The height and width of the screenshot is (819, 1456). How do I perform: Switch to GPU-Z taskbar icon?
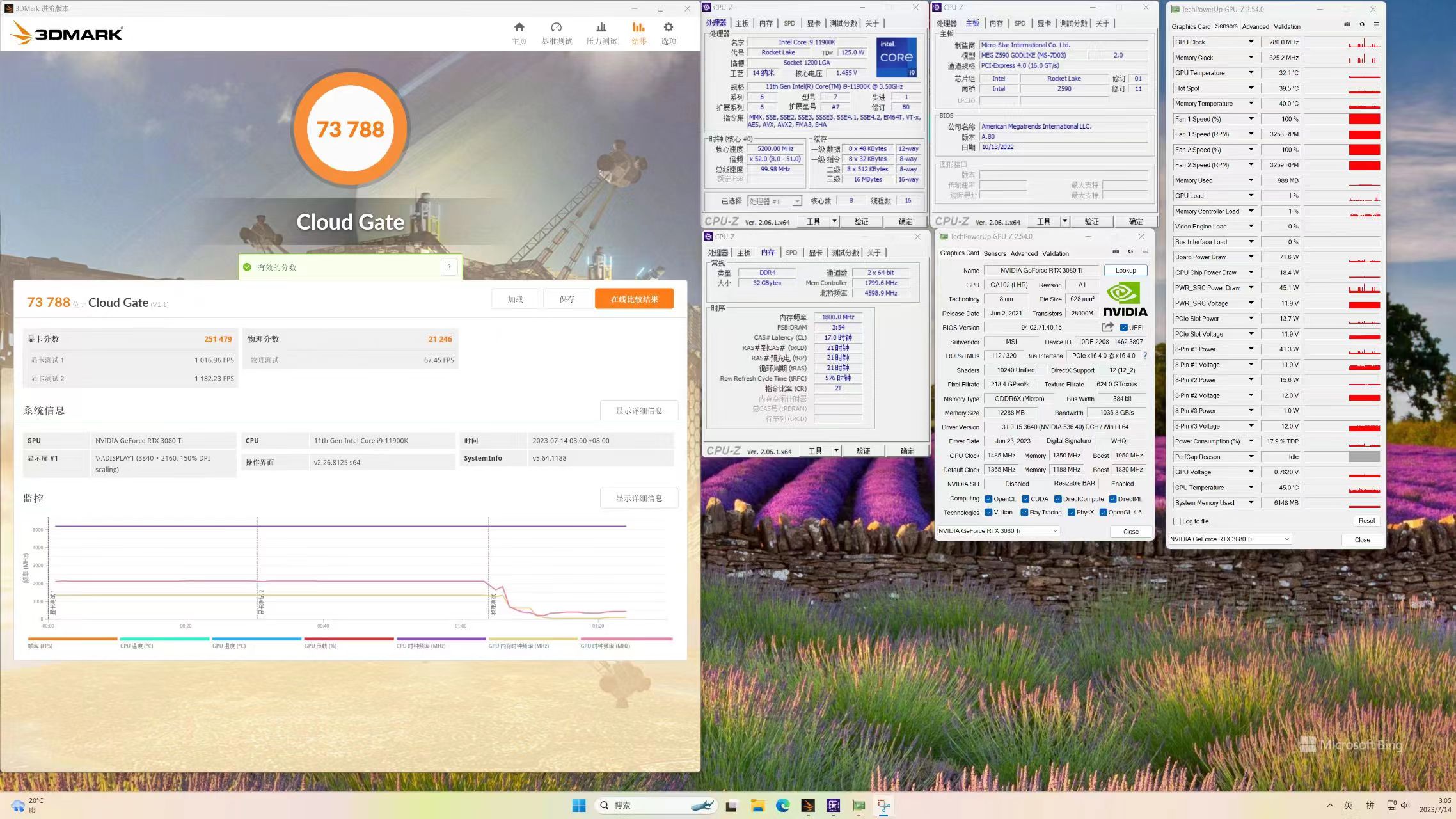click(x=859, y=806)
